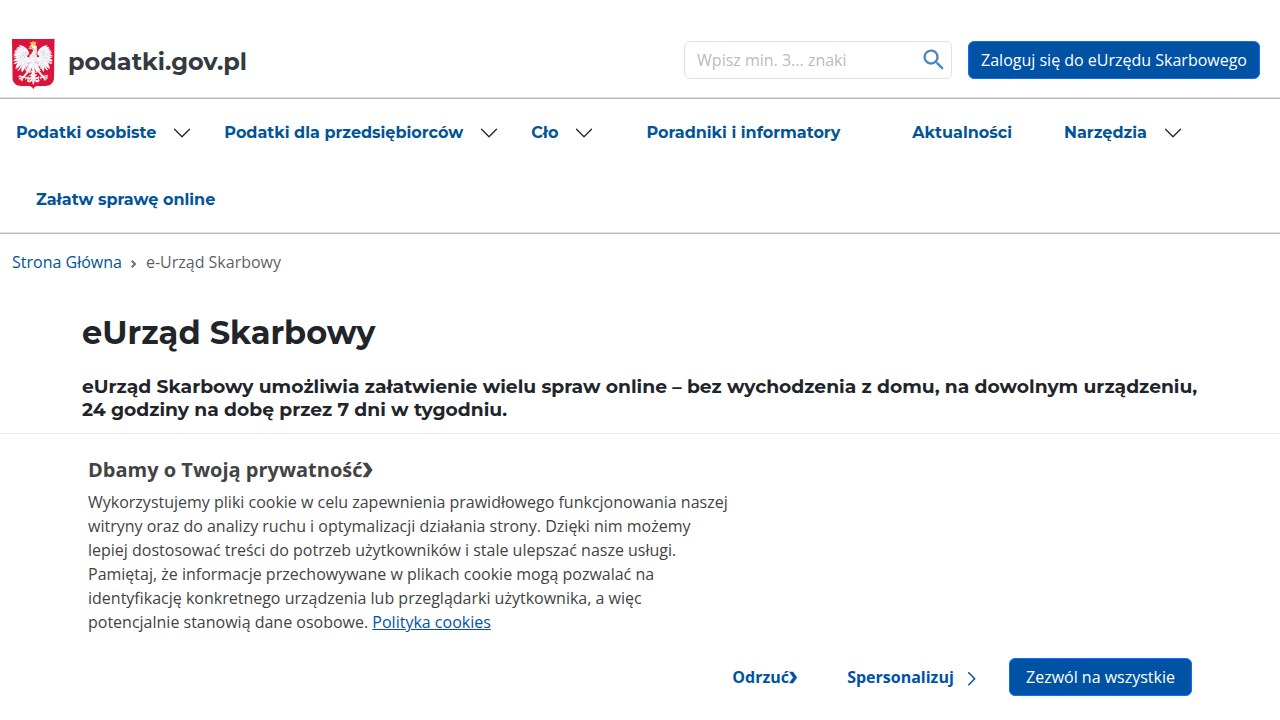1280x720 pixels.
Task: Click Odrzuć to reject cookies
Action: click(x=765, y=677)
